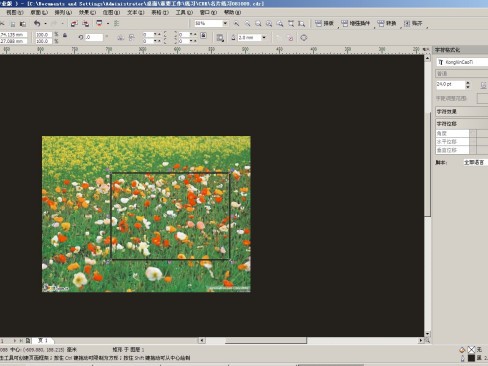Click the Undo arrow icon
488x366 pixels.
[37, 23]
